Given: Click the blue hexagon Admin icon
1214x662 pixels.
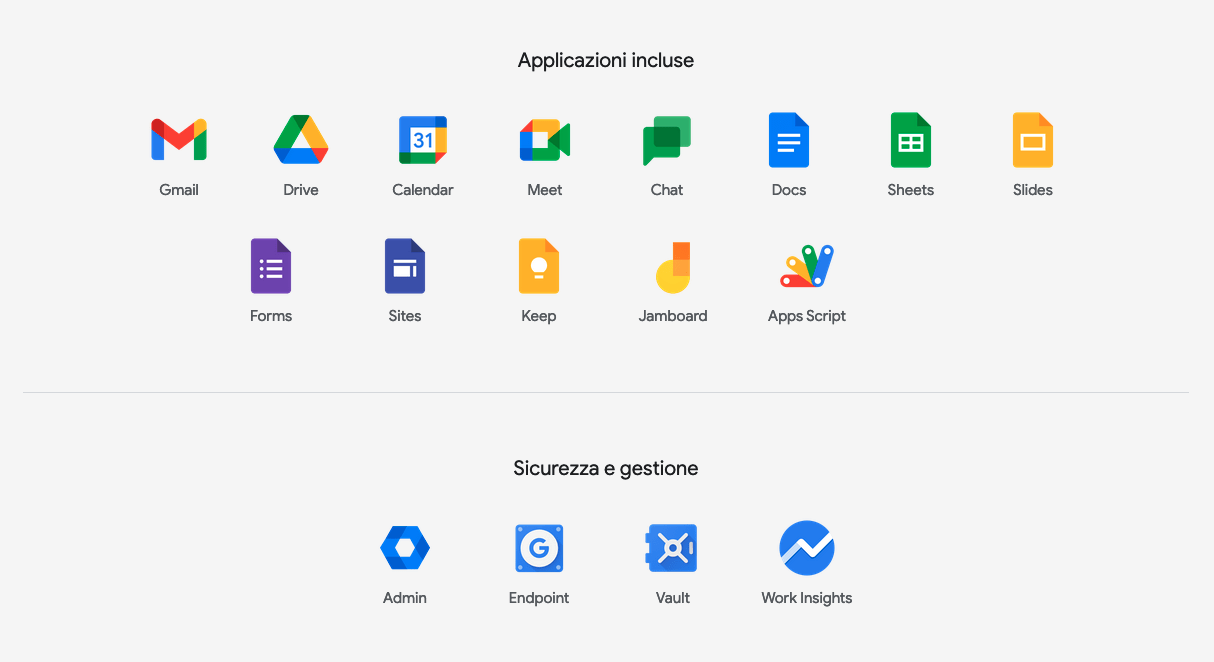Looking at the screenshot, I should point(405,548).
